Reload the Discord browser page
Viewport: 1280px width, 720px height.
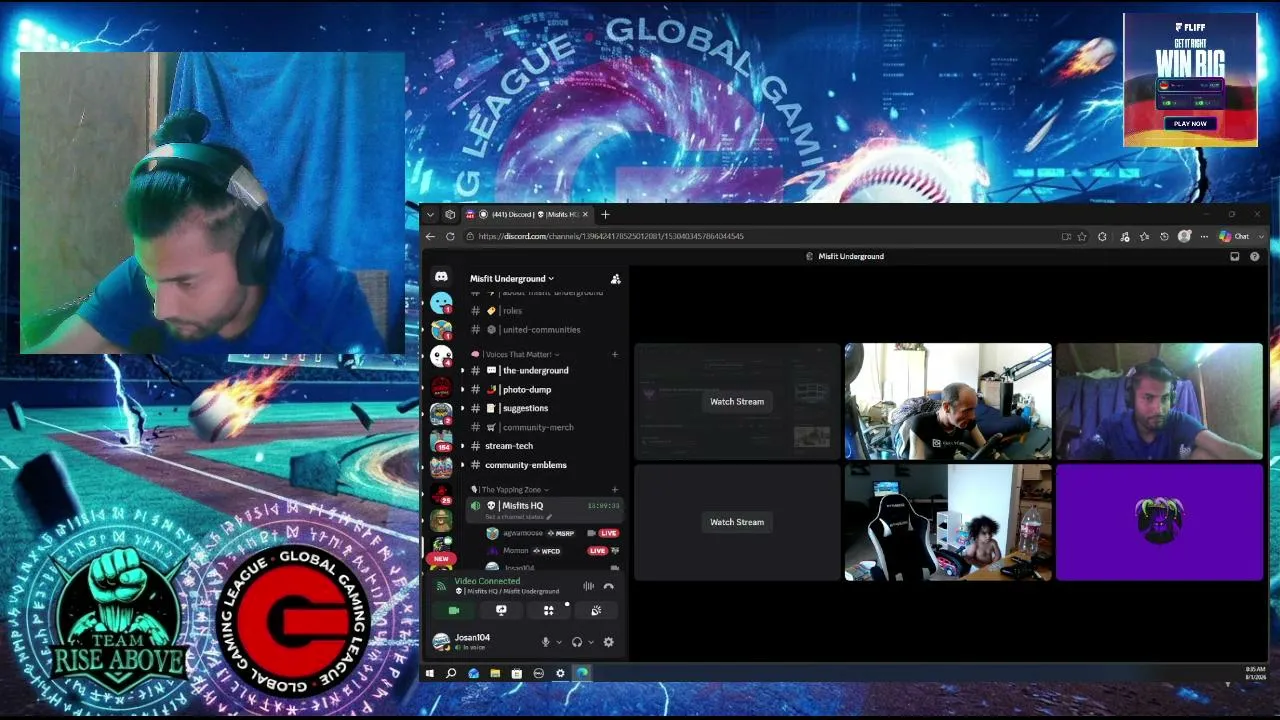(450, 237)
